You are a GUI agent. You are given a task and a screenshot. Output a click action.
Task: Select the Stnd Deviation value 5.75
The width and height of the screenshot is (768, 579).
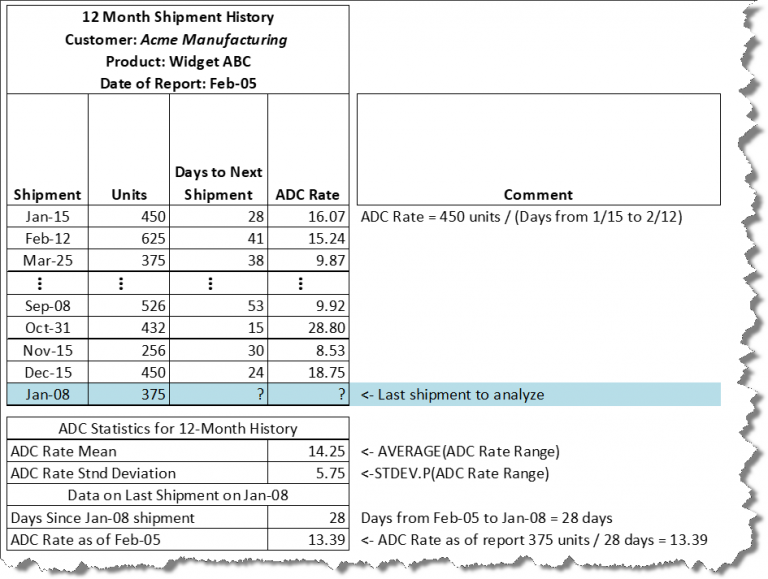click(309, 473)
